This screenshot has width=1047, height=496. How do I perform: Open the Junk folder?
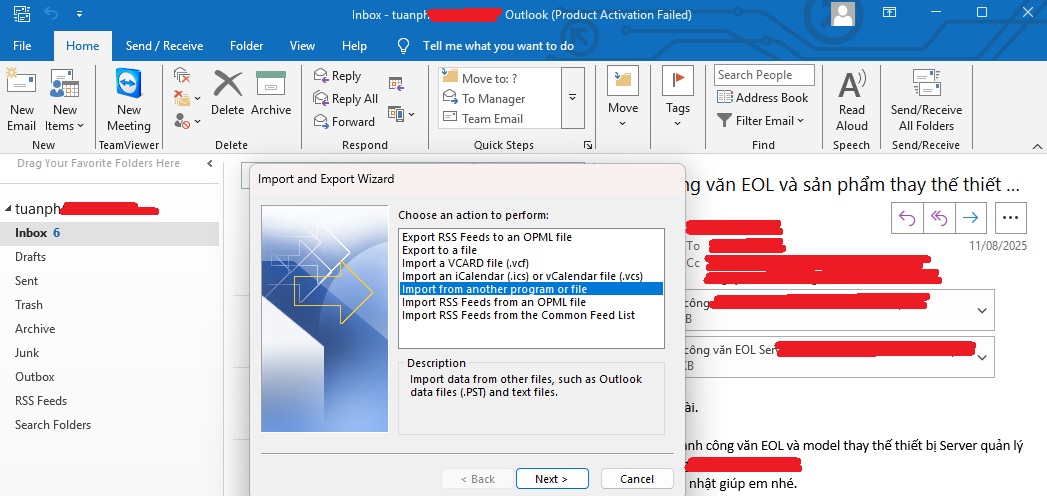pyautogui.click(x=27, y=353)
